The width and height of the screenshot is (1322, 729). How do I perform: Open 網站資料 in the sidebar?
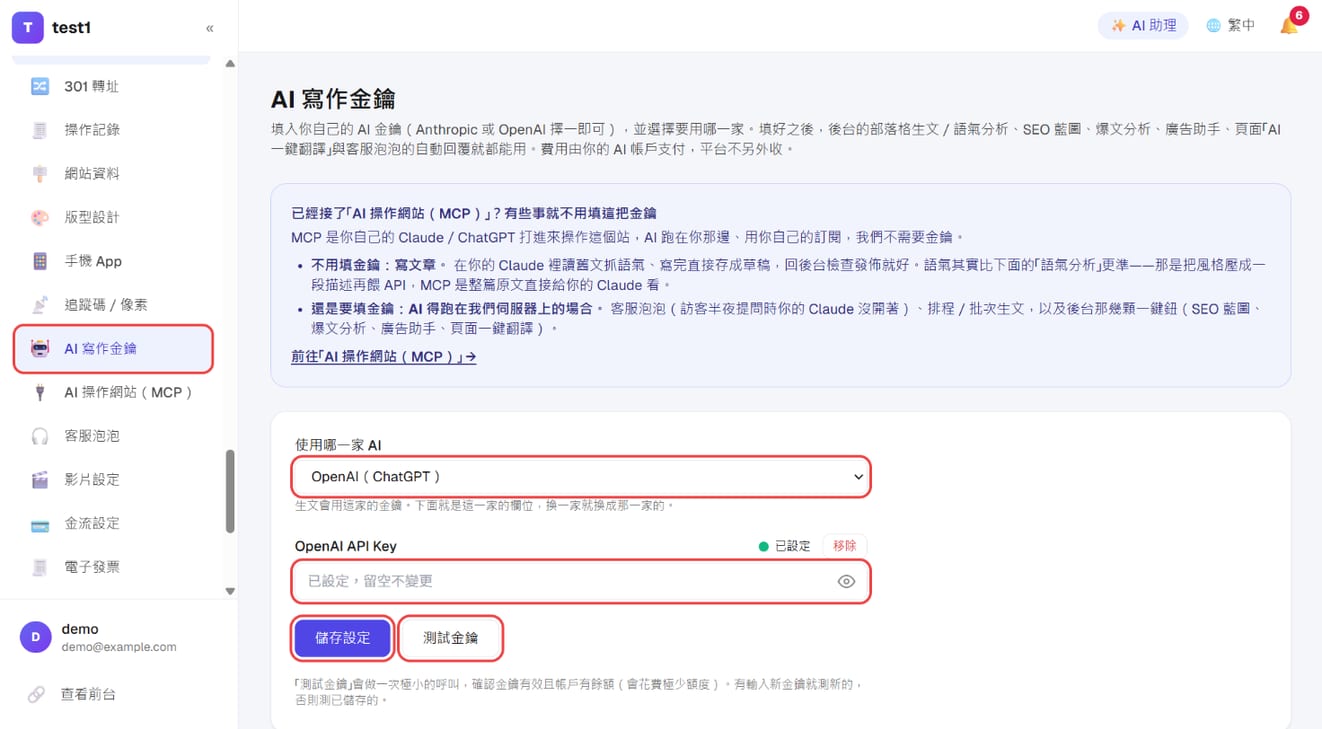click(x=113, y=174)
